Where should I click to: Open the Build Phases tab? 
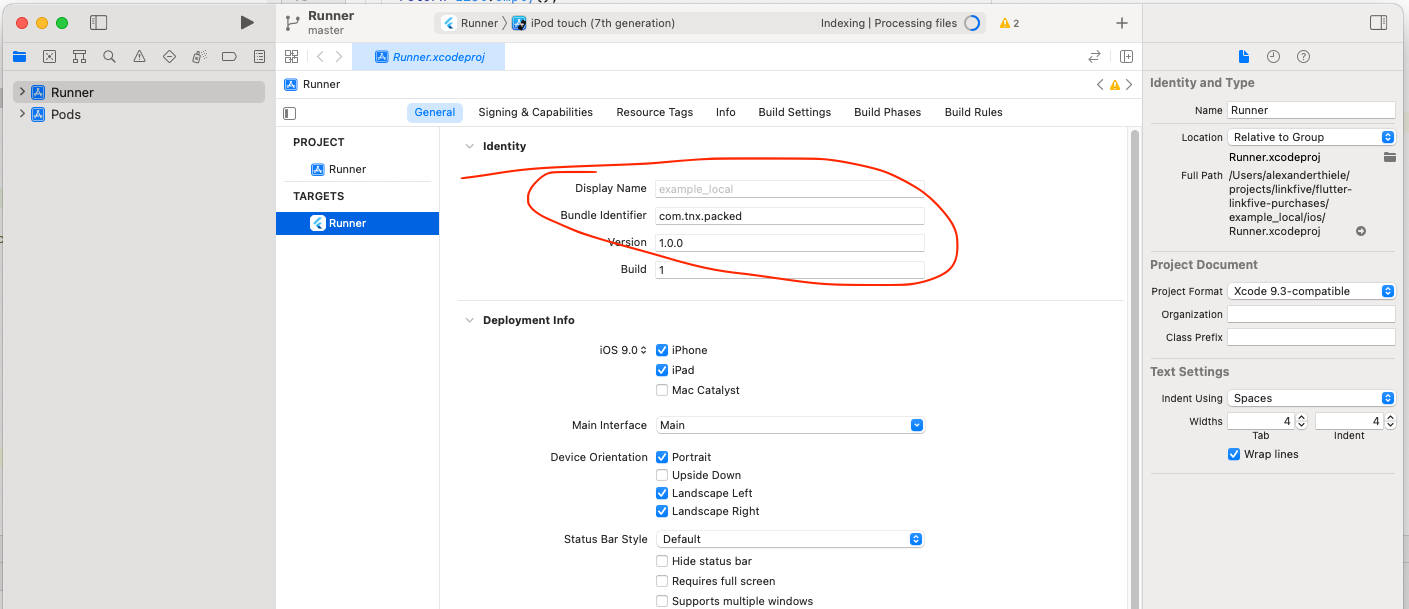pos(887,112)
